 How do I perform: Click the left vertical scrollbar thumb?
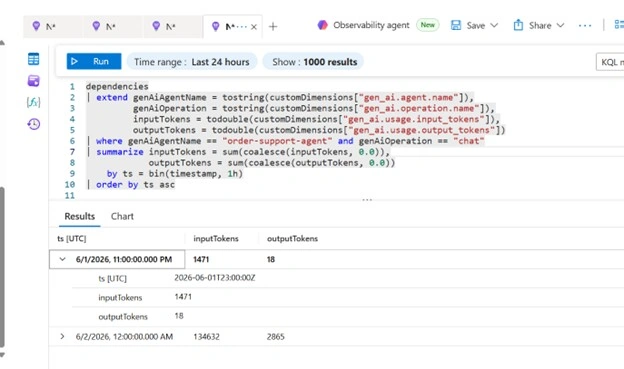tap(2, 267)
